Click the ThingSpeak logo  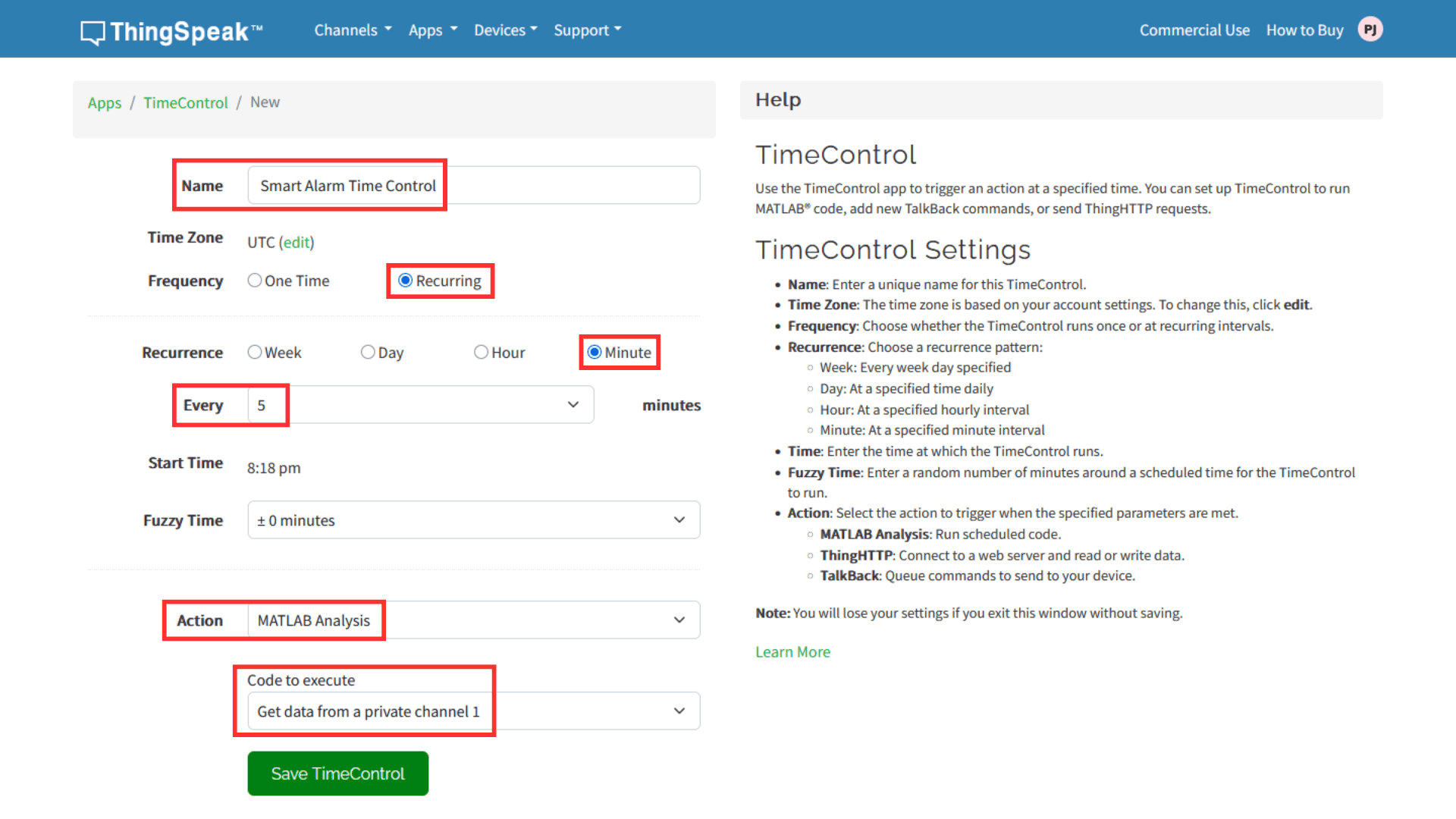point(172,31)
